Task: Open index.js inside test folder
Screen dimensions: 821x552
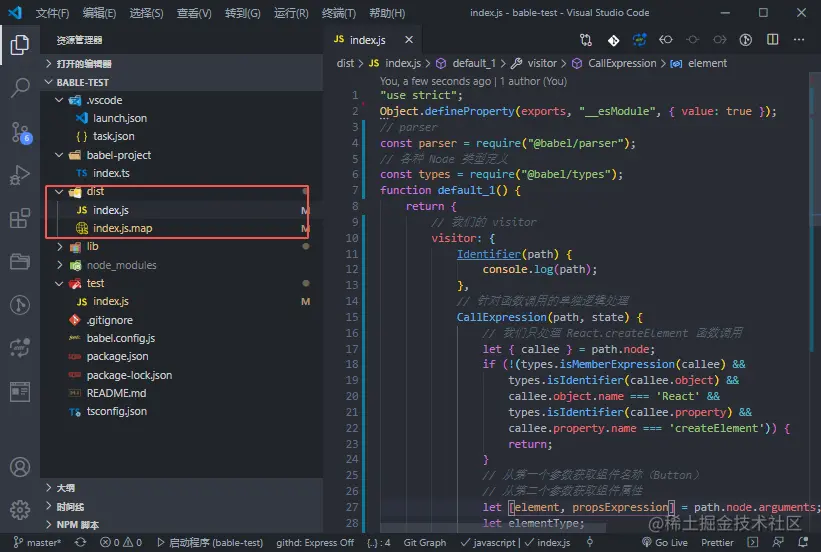Action: [x=110, y=301]
